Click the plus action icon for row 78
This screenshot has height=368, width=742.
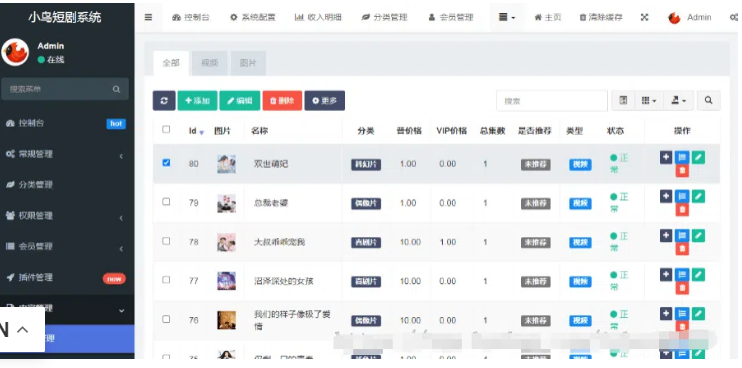pyautogui.click(x=666, y=236)
